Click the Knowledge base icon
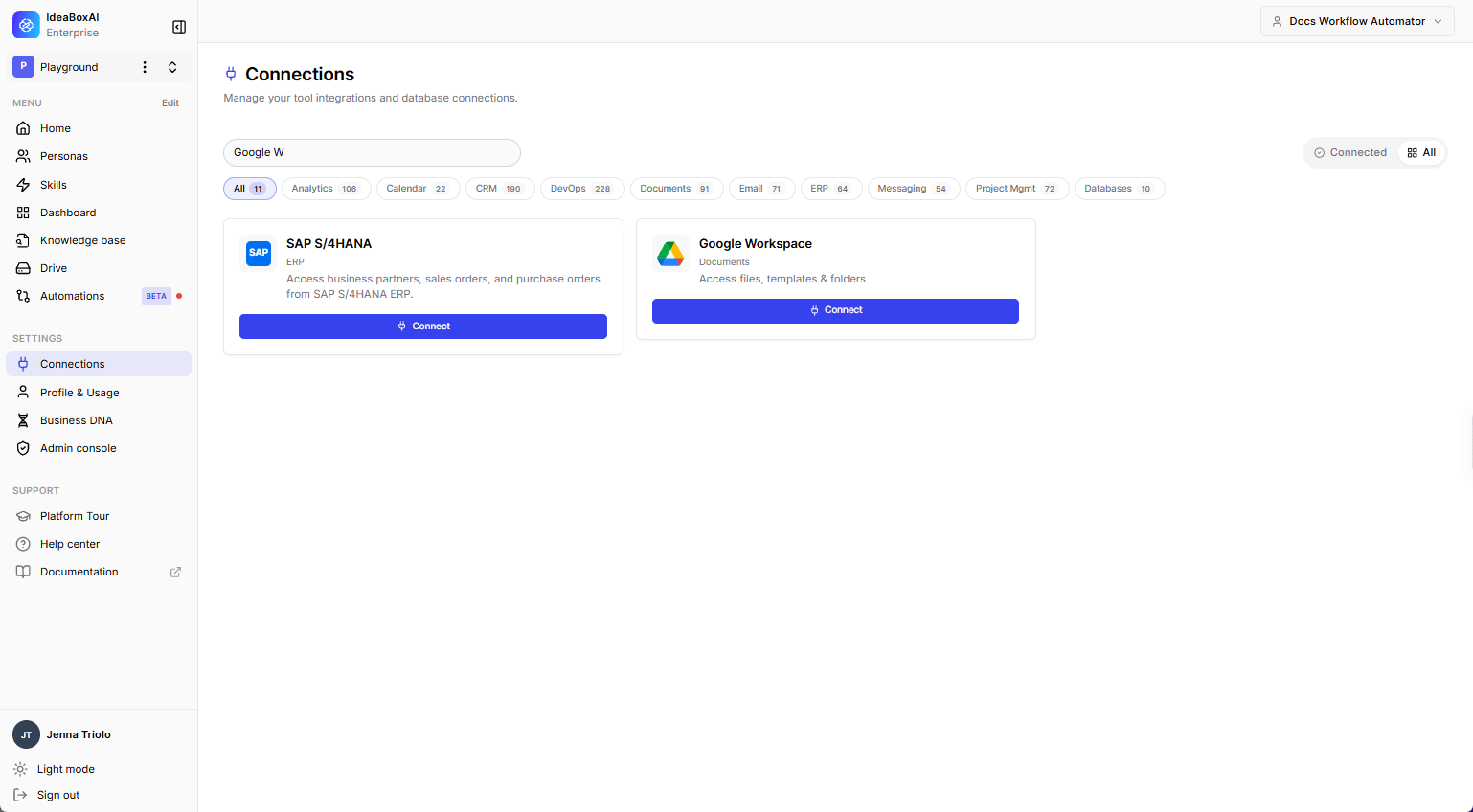 [x=23, y=240]
